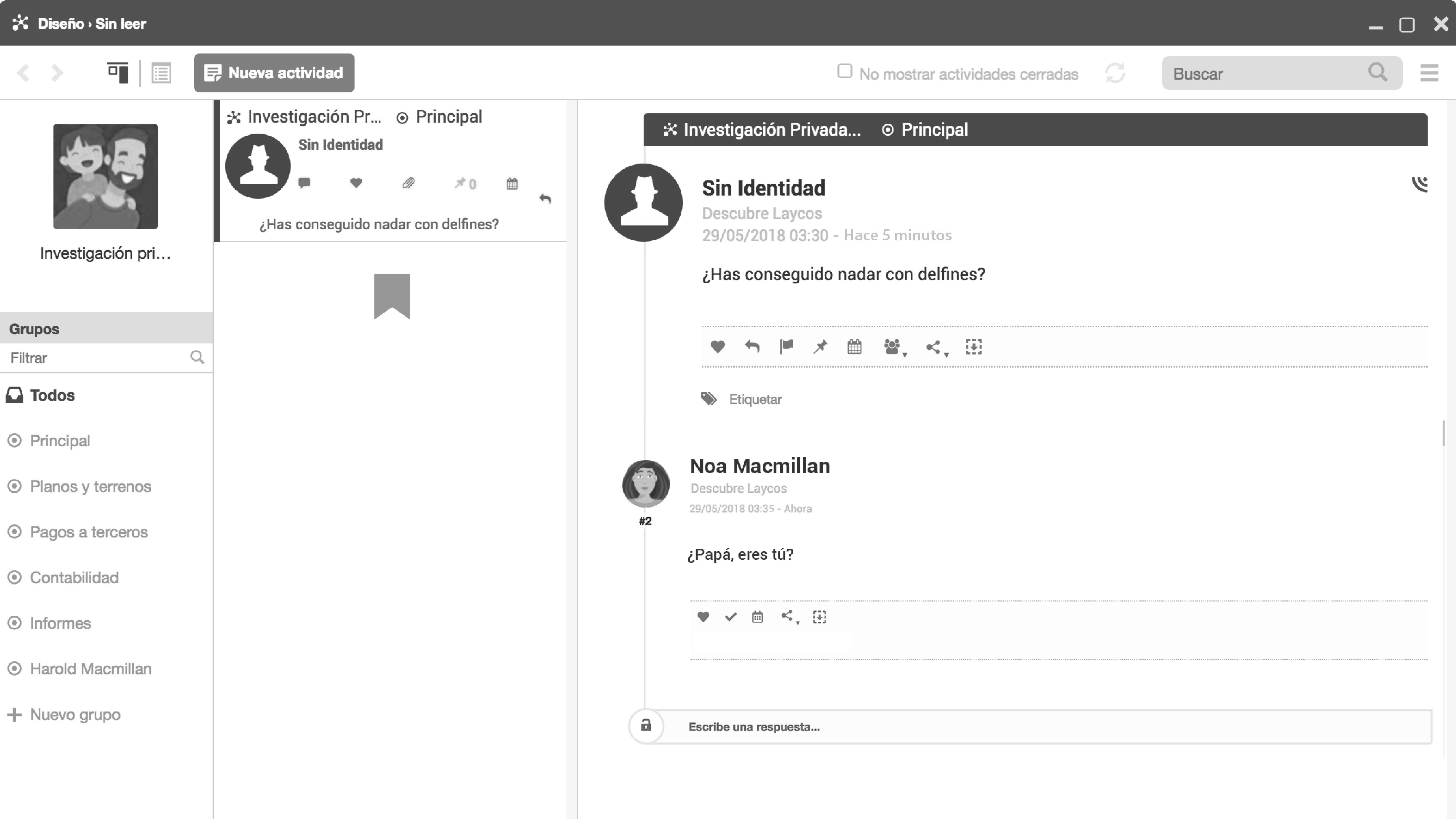1456x819 pixels.
Task: Switch to the split panel layout view
Action: click(118, 73)
